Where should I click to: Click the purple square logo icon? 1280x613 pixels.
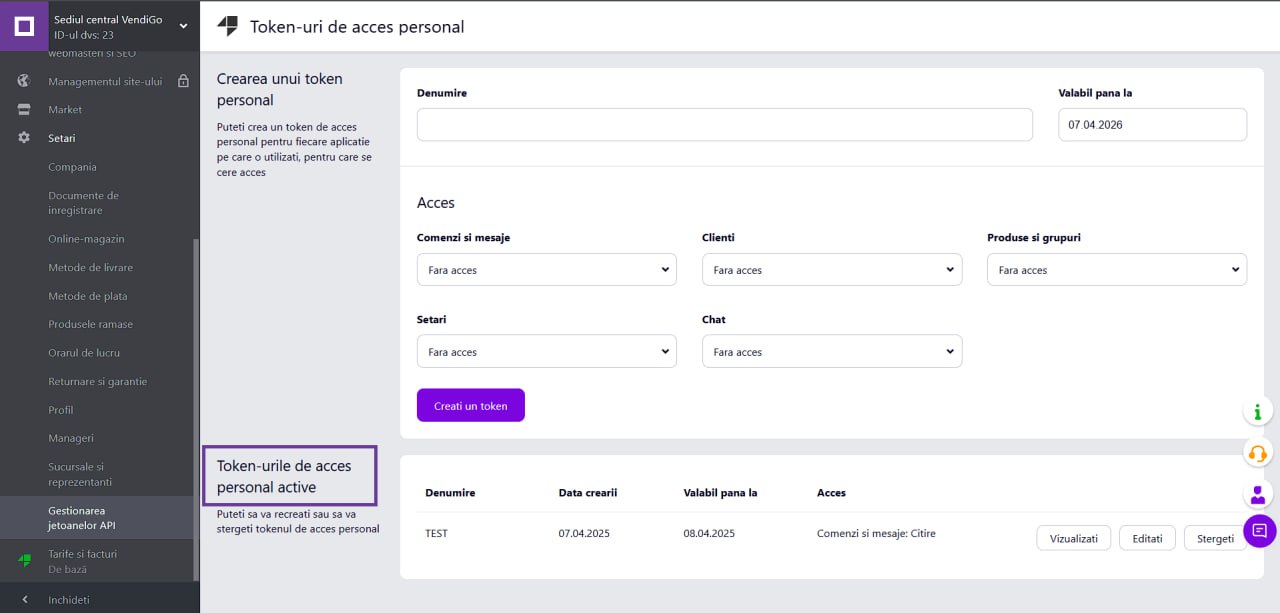[23, 26]
